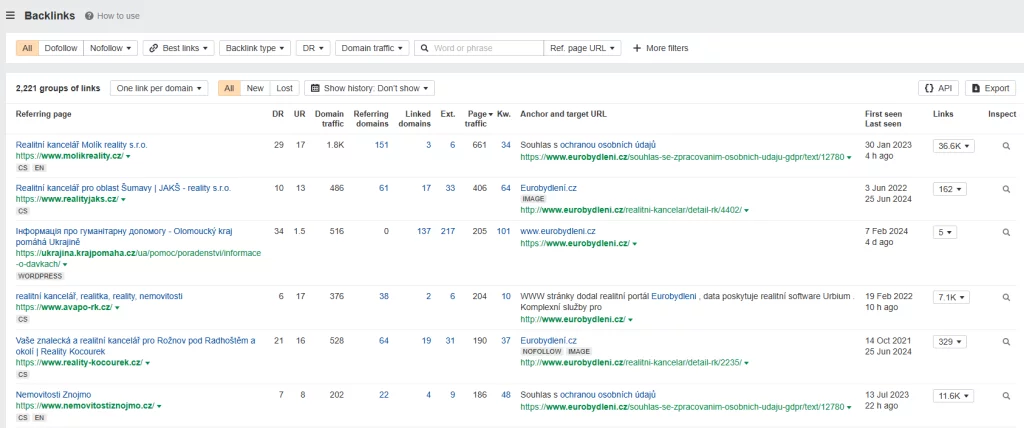The height and width of the screenshot is (428, 1024).
Task: Open the Show history dropdown
Action: click(x=369, y=88)
